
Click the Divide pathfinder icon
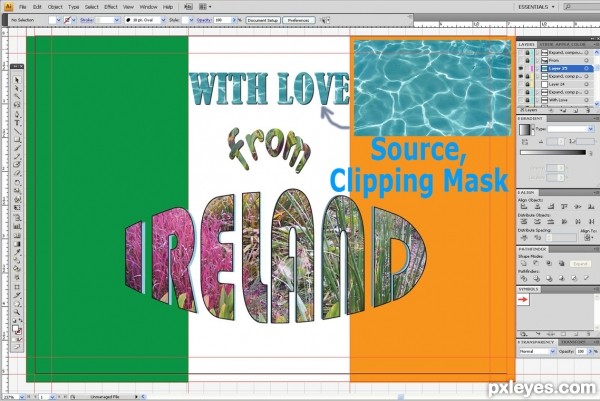click(523, 278)
